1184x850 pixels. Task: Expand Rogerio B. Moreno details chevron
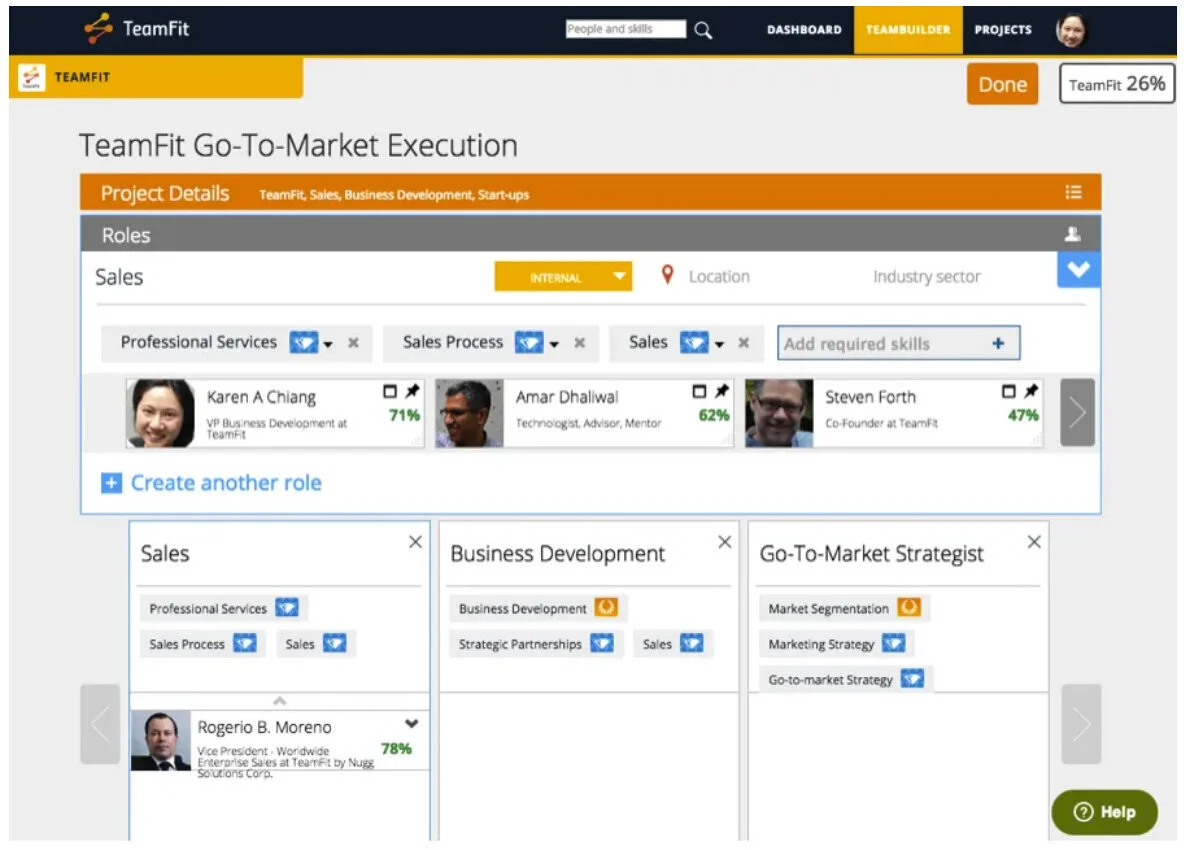tap(412, 724)
